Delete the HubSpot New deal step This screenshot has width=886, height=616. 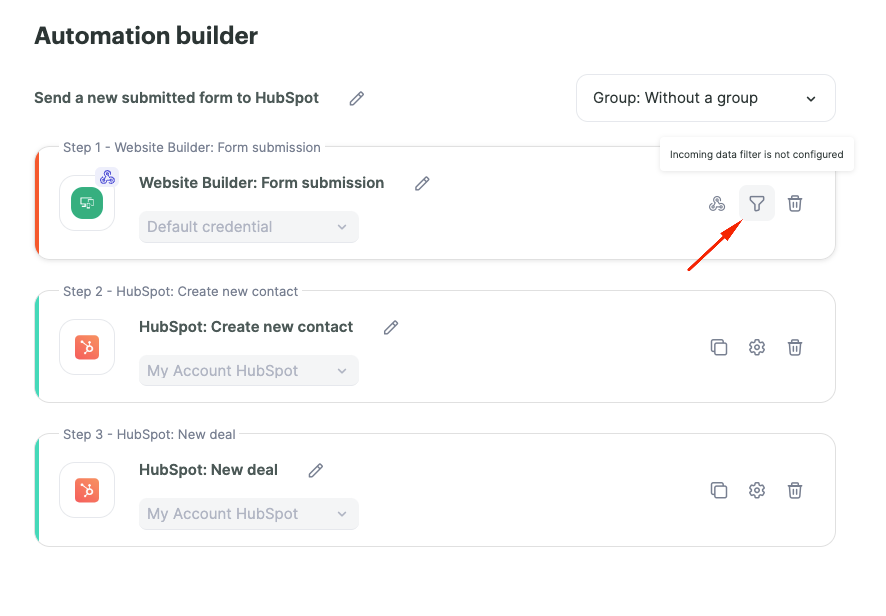click(x=795, y=490)
